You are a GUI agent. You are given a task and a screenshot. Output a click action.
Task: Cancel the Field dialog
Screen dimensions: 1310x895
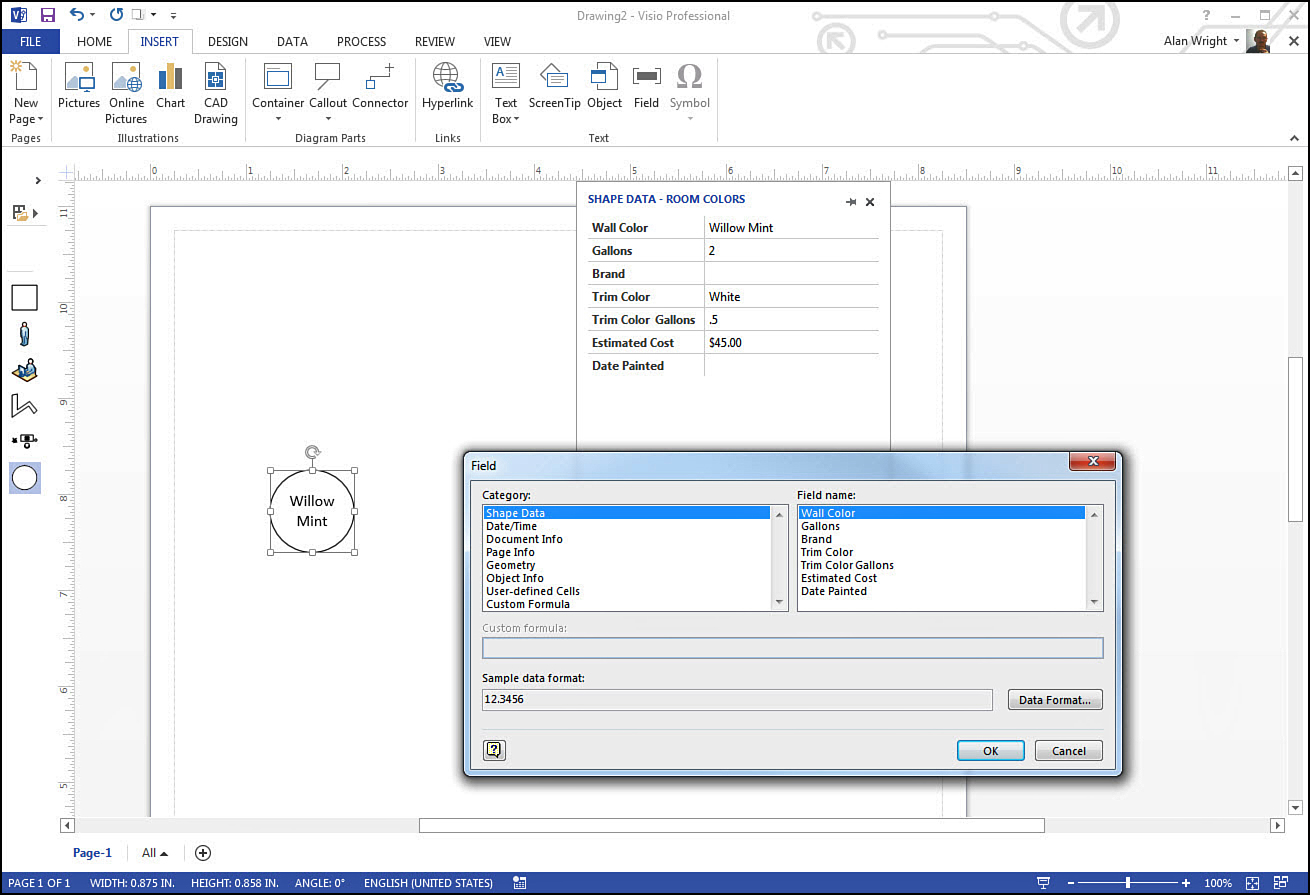[x=1069, y=751]
